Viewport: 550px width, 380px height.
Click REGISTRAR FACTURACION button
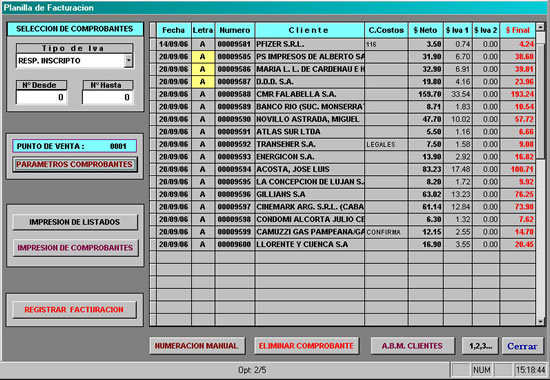coord(74,309)
